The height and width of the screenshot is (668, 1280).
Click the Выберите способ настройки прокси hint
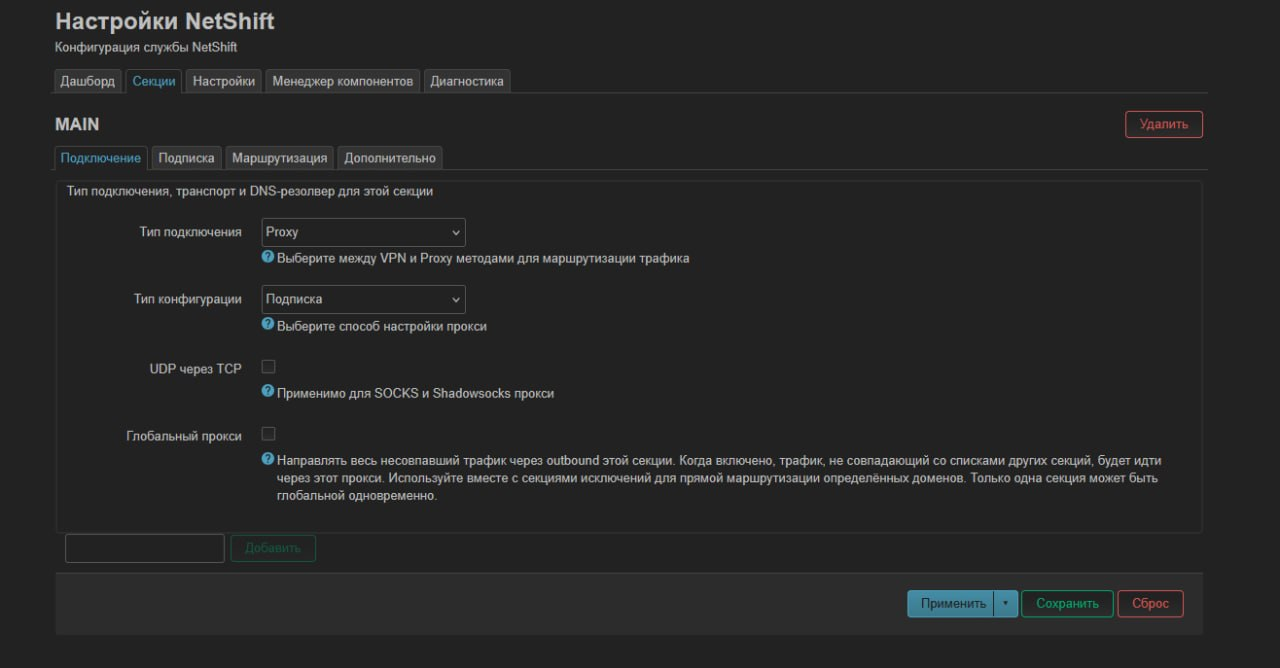382,326
